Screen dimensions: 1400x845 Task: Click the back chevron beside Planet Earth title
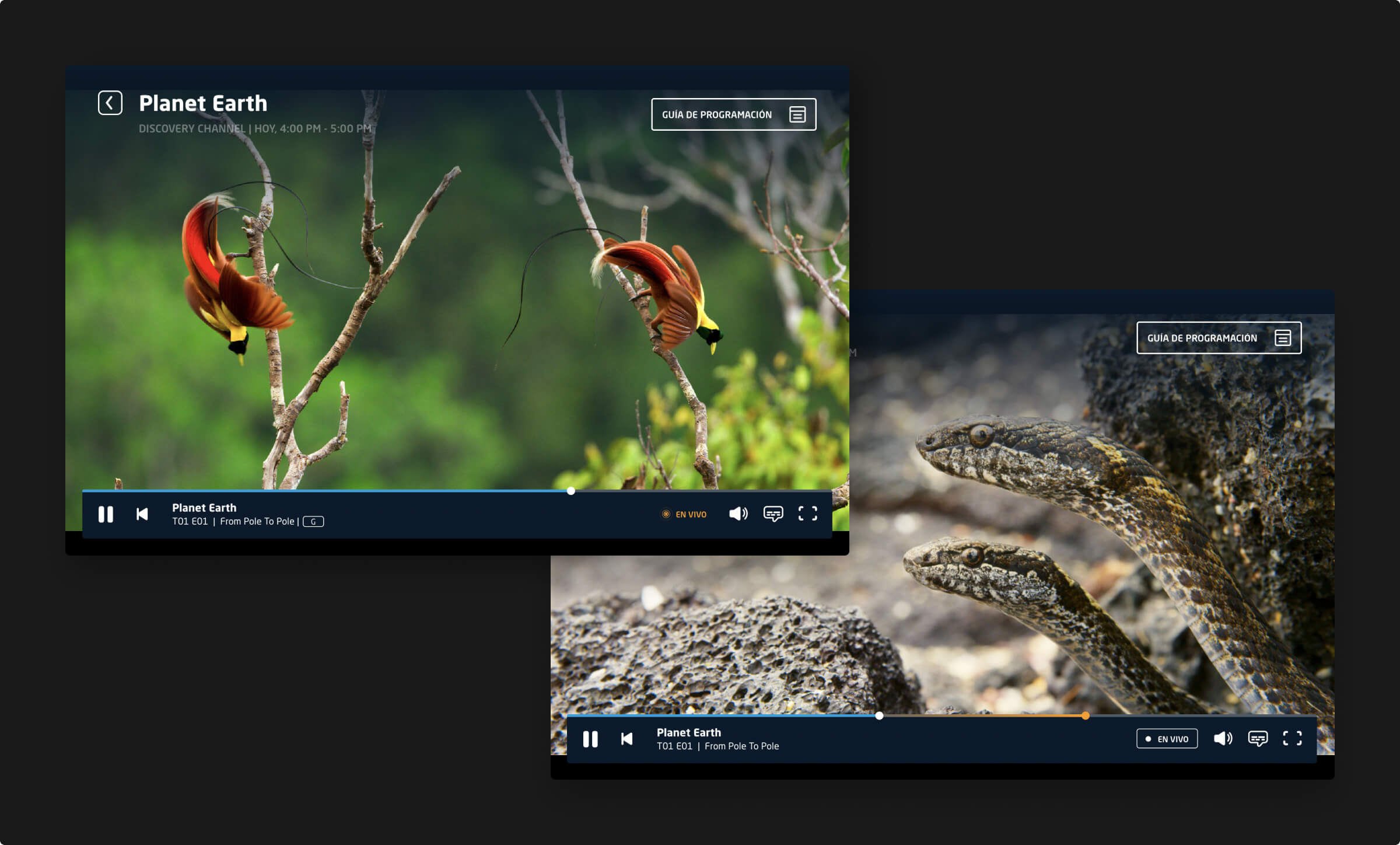tap(109, 103)
